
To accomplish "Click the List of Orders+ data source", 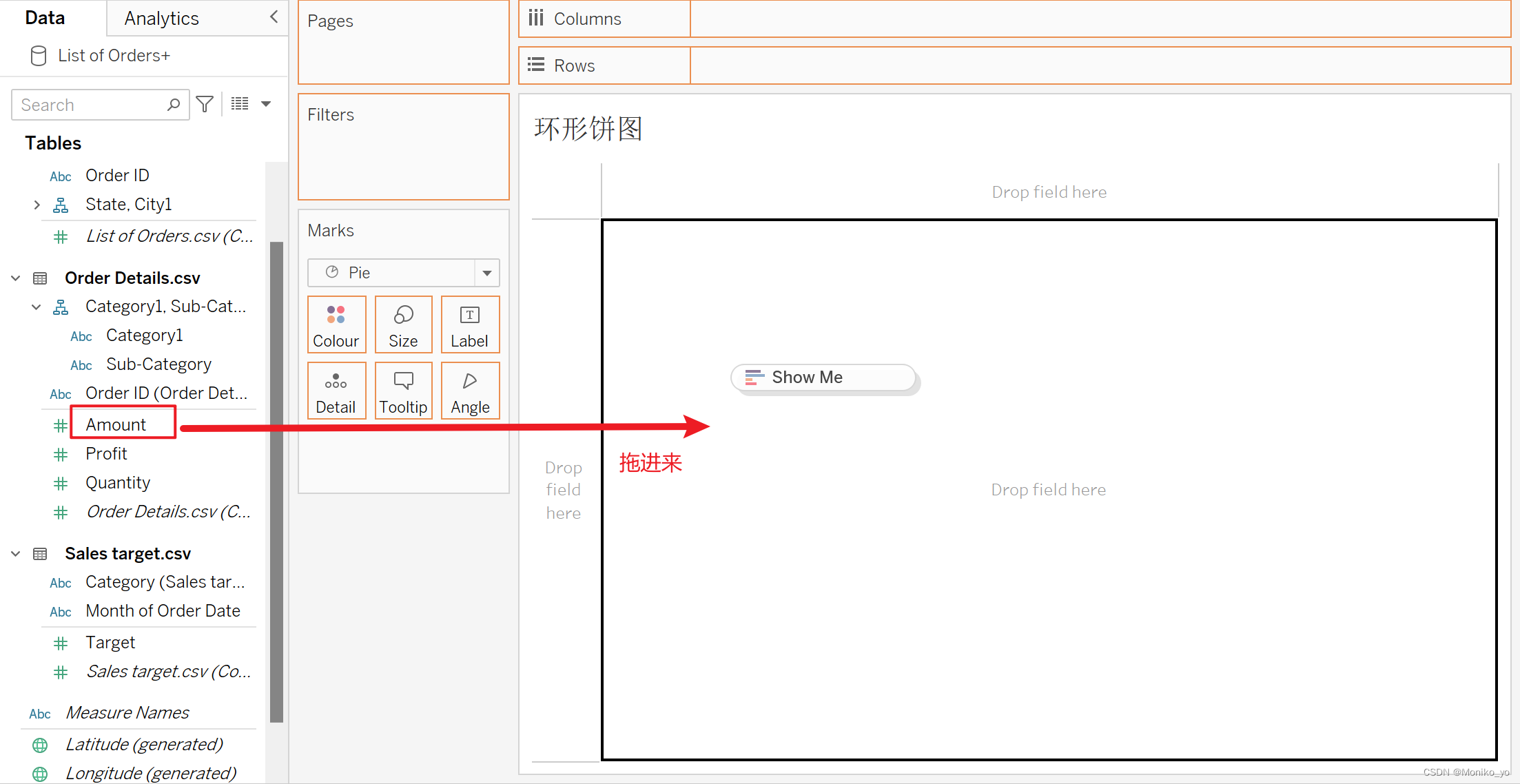I will [114, 55].
